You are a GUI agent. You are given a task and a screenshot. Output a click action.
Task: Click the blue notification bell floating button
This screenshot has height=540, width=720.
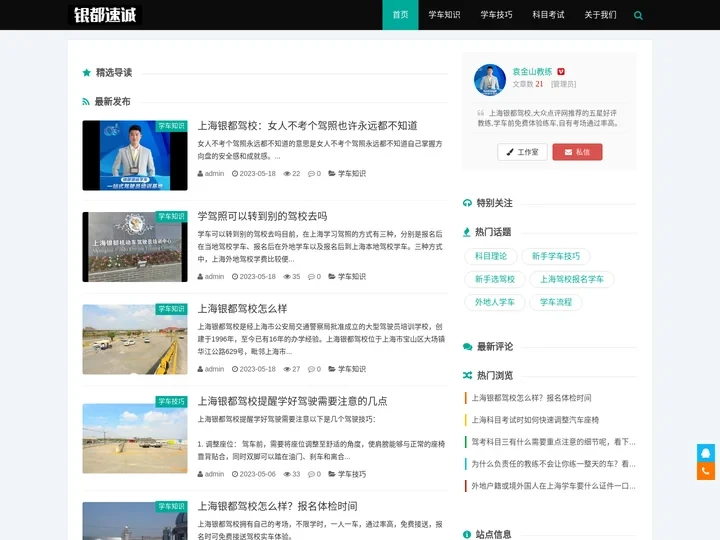[705, 453]
